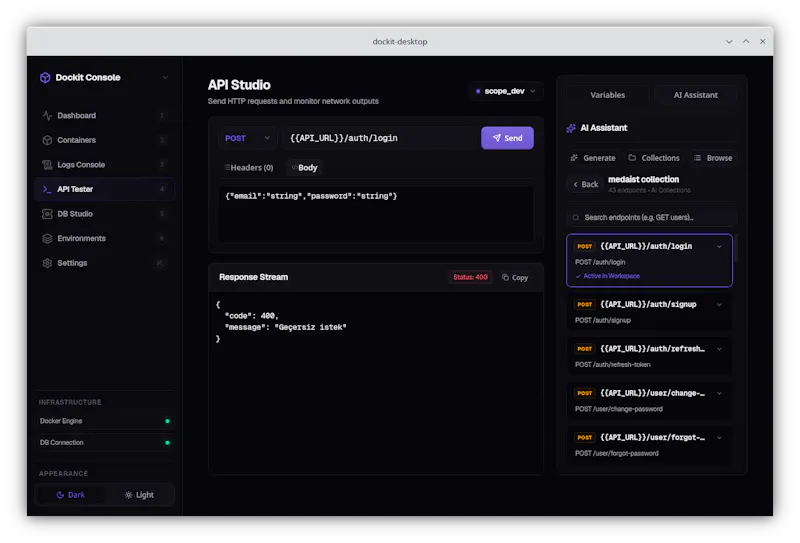Viewport: 800px width, 543px height.
Task: Click the Dashboard pulse icon in sidebar
Action: pyautogui.click(x=47, y=115)
